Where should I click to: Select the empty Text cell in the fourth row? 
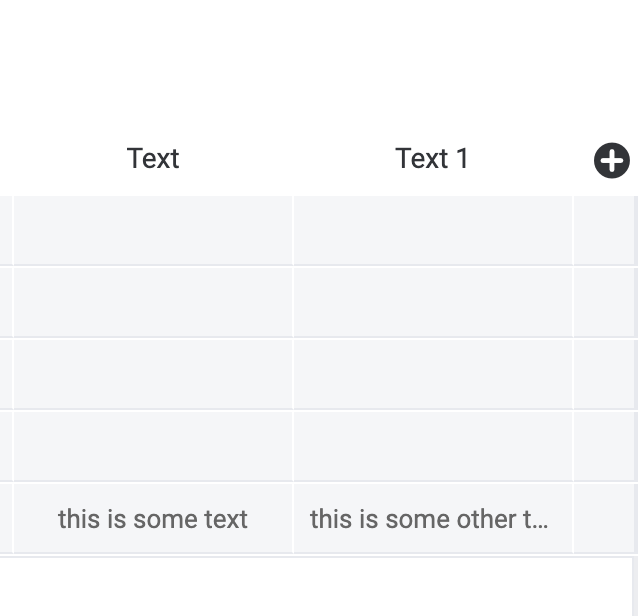pyautogui.click(x=153, y=446)
